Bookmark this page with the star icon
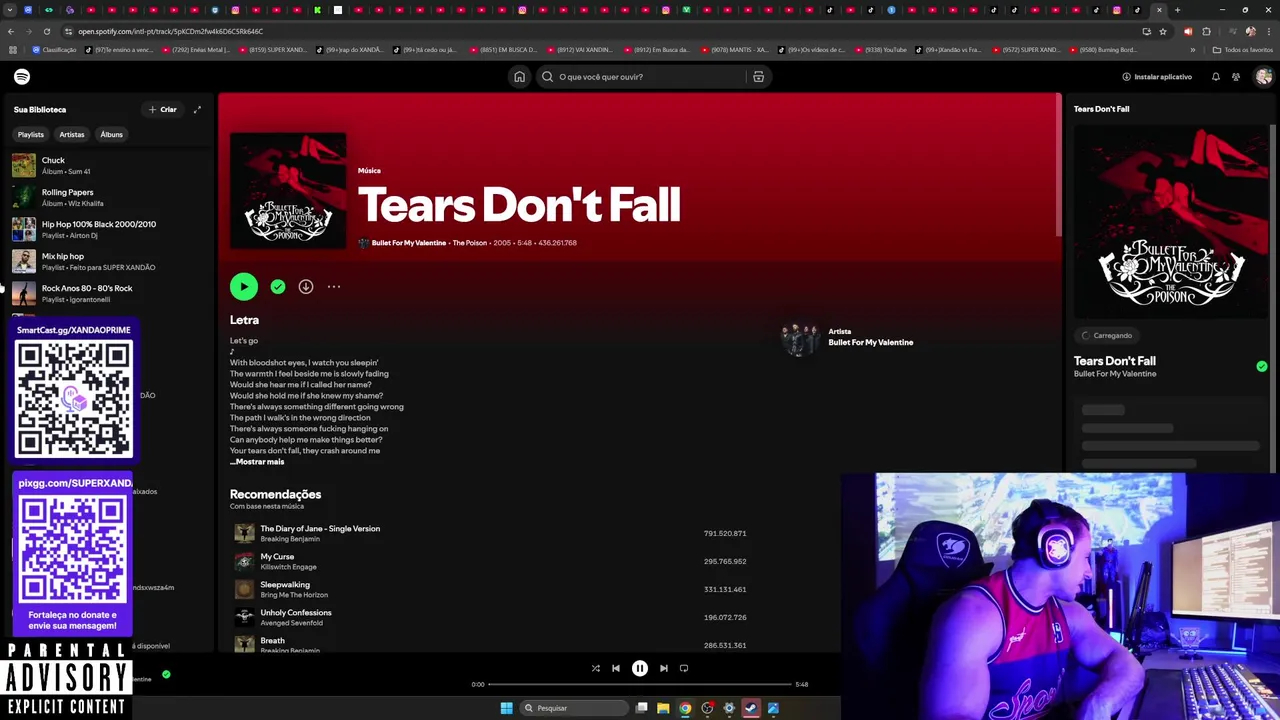Image resolution: width=1280 pixels, height=720 pixels. pos(1163,31)
